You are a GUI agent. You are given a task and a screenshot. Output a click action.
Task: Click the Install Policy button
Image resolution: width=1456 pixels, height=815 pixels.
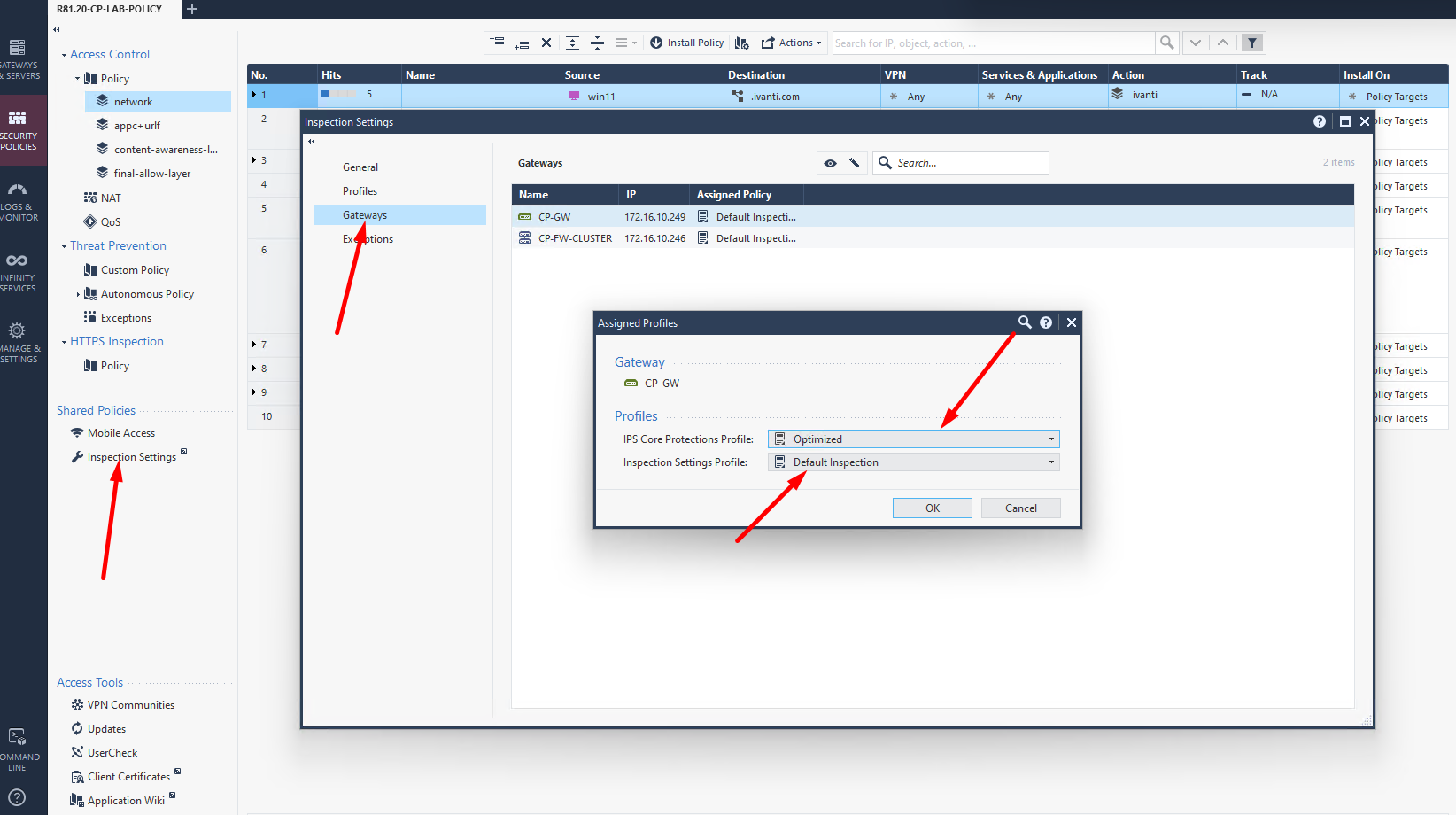pos(686,43)
